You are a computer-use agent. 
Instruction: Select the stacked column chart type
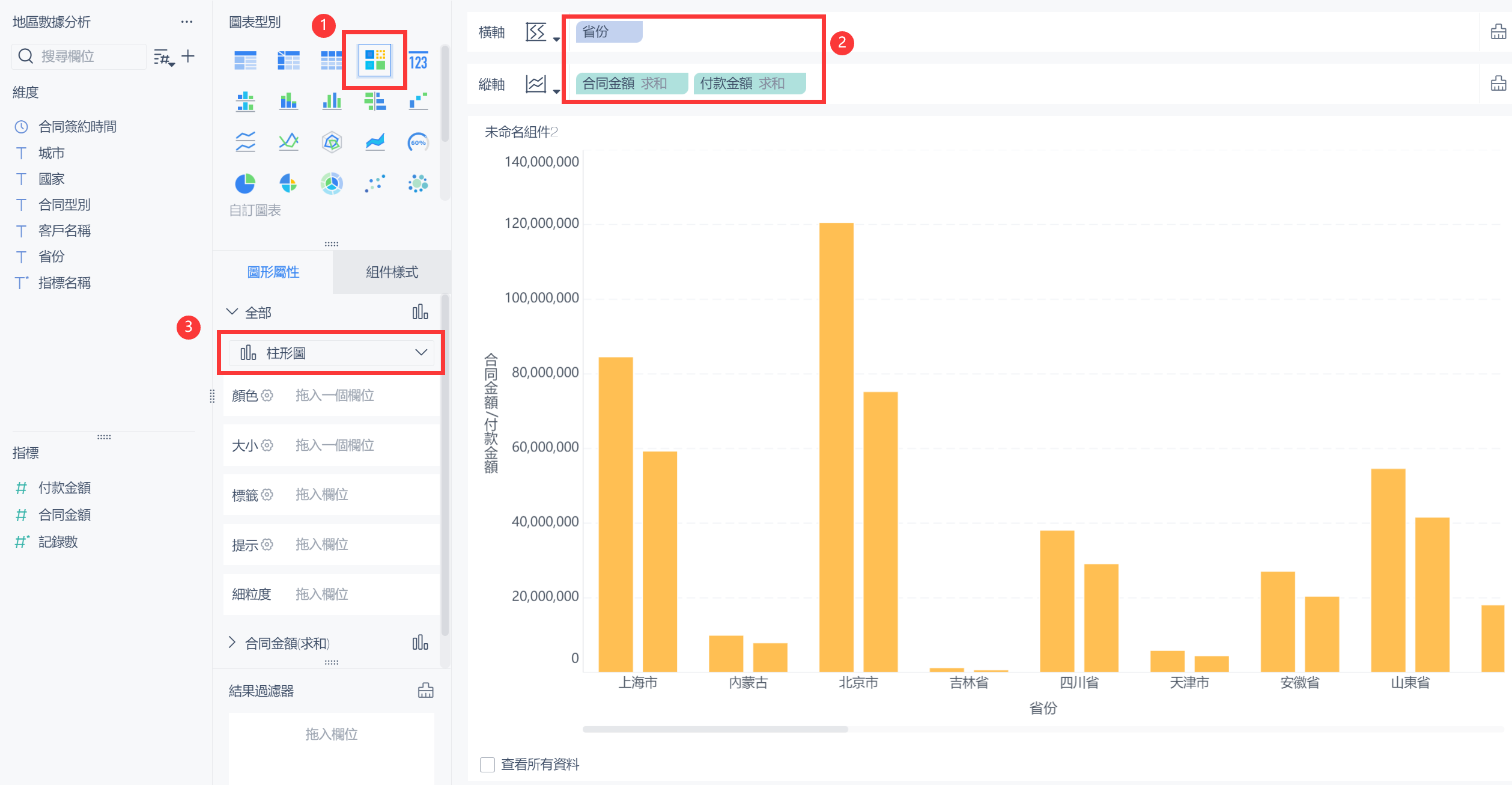pos(288,102)
